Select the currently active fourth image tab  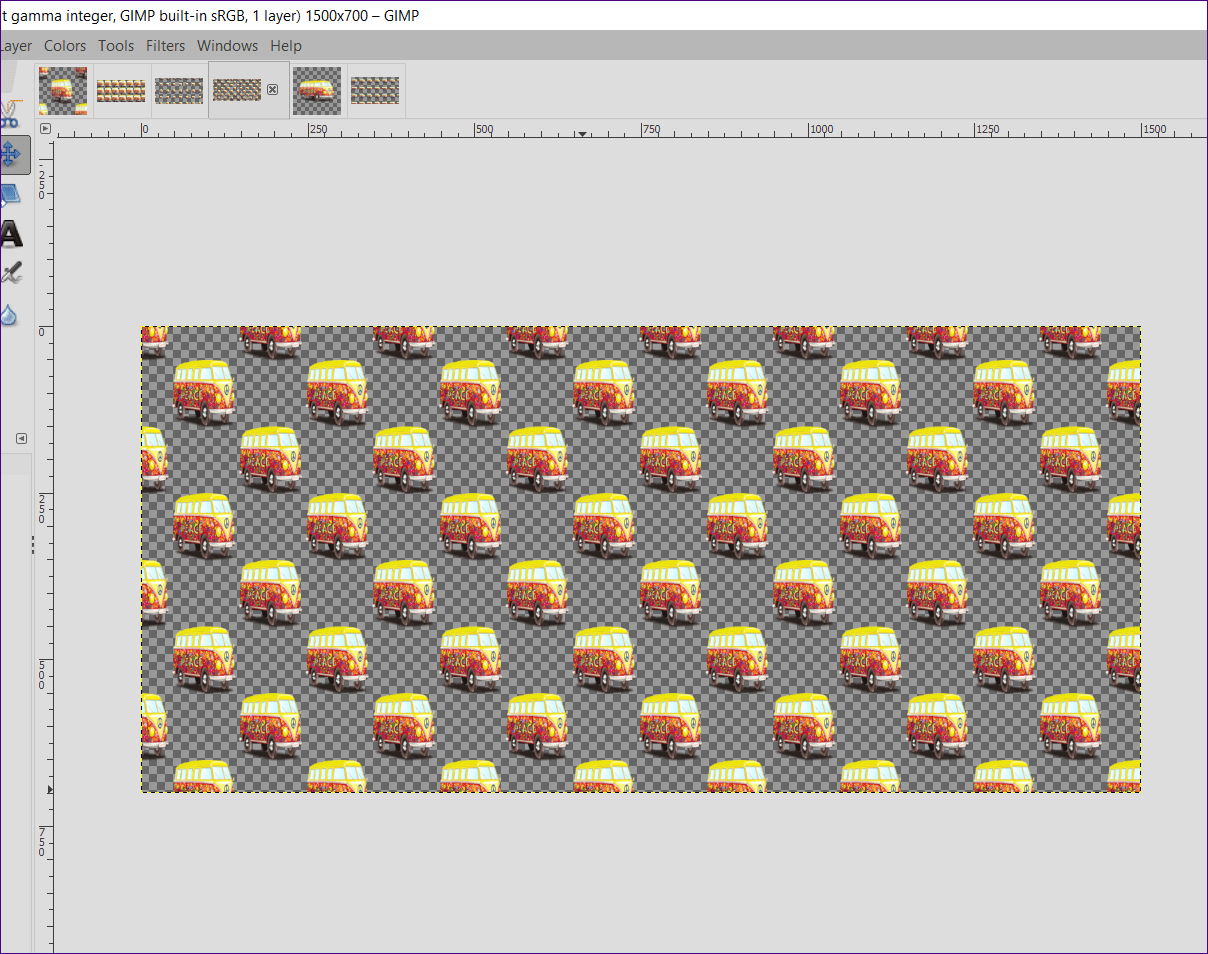237,90
